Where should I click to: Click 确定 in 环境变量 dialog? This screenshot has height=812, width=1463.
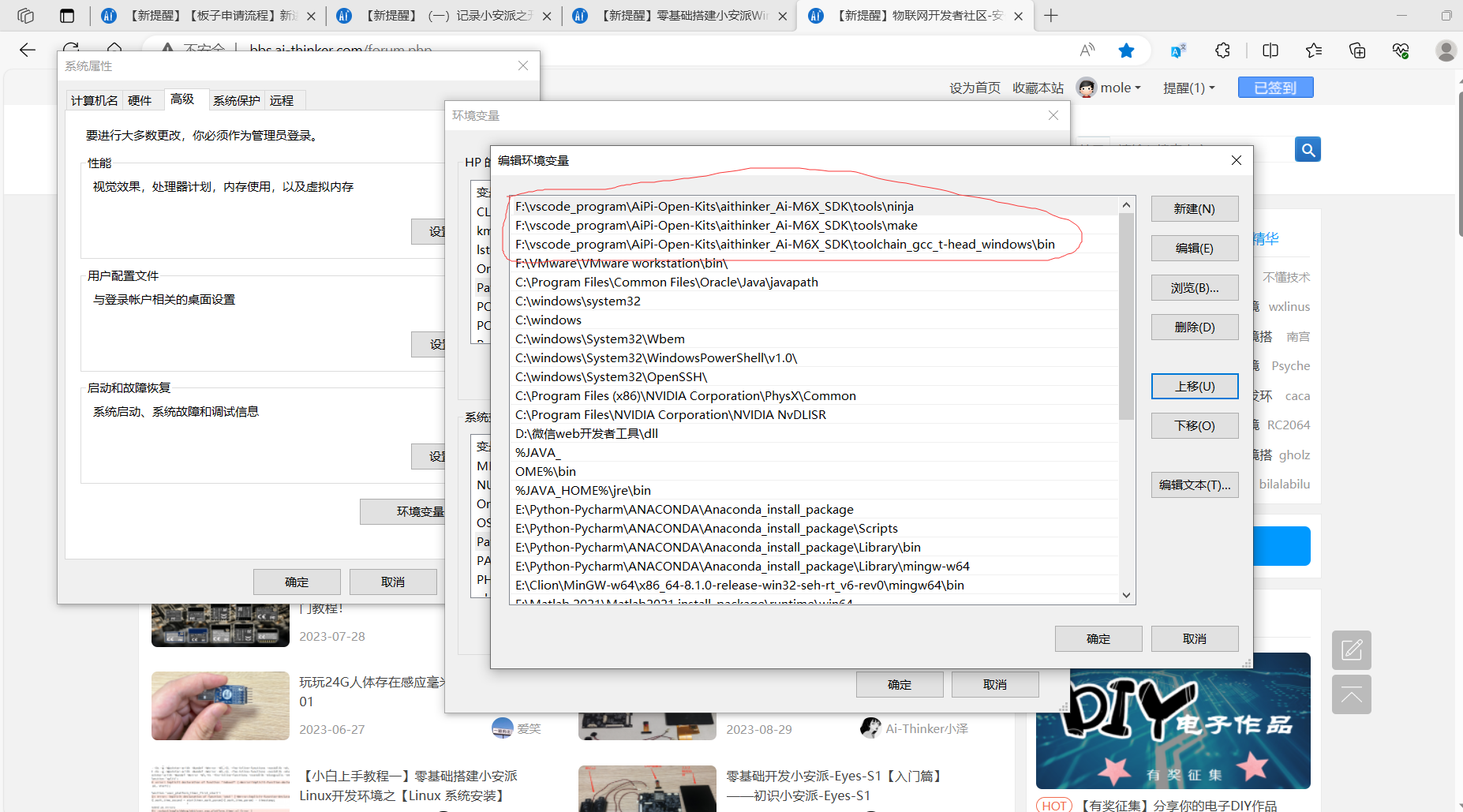pos(900,684)
